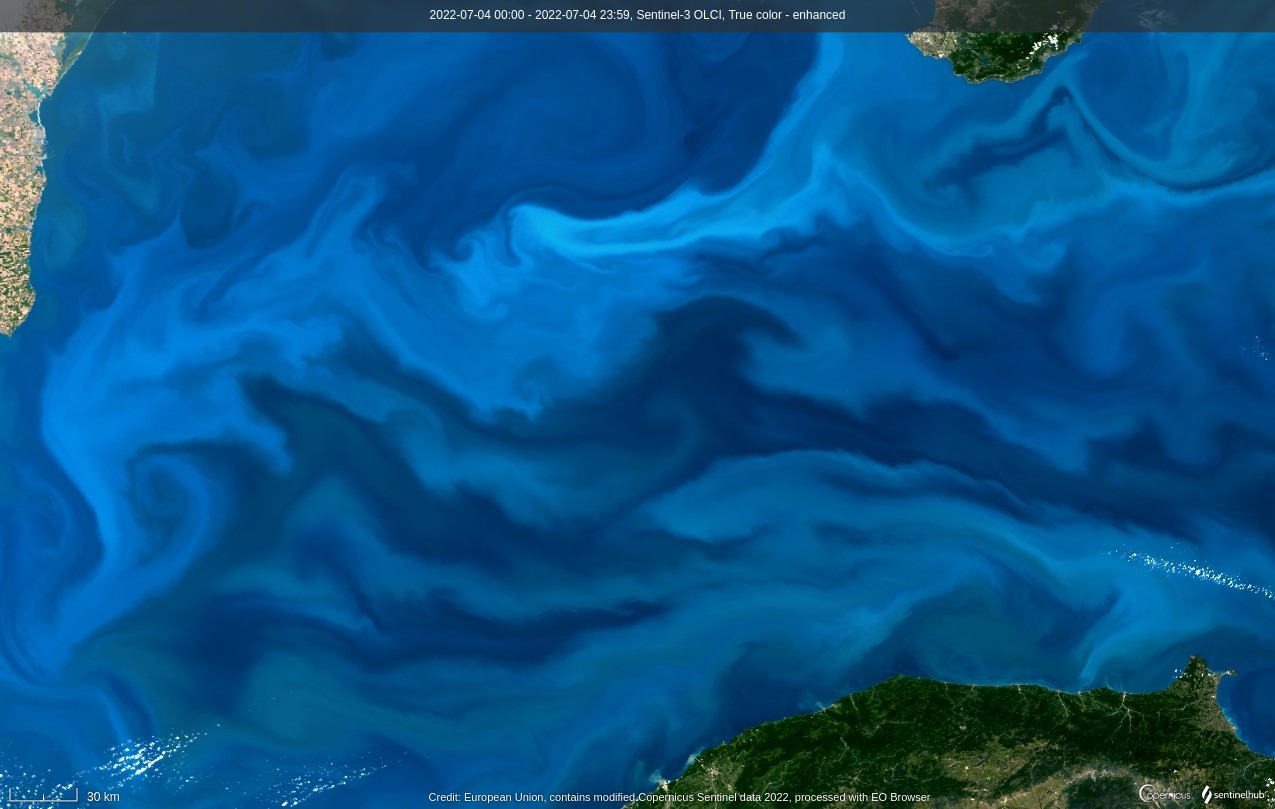Open the EO Browser credit link
Image resolution: width=1275 pixels, height=809 pixels.
[x=899, y=797]
